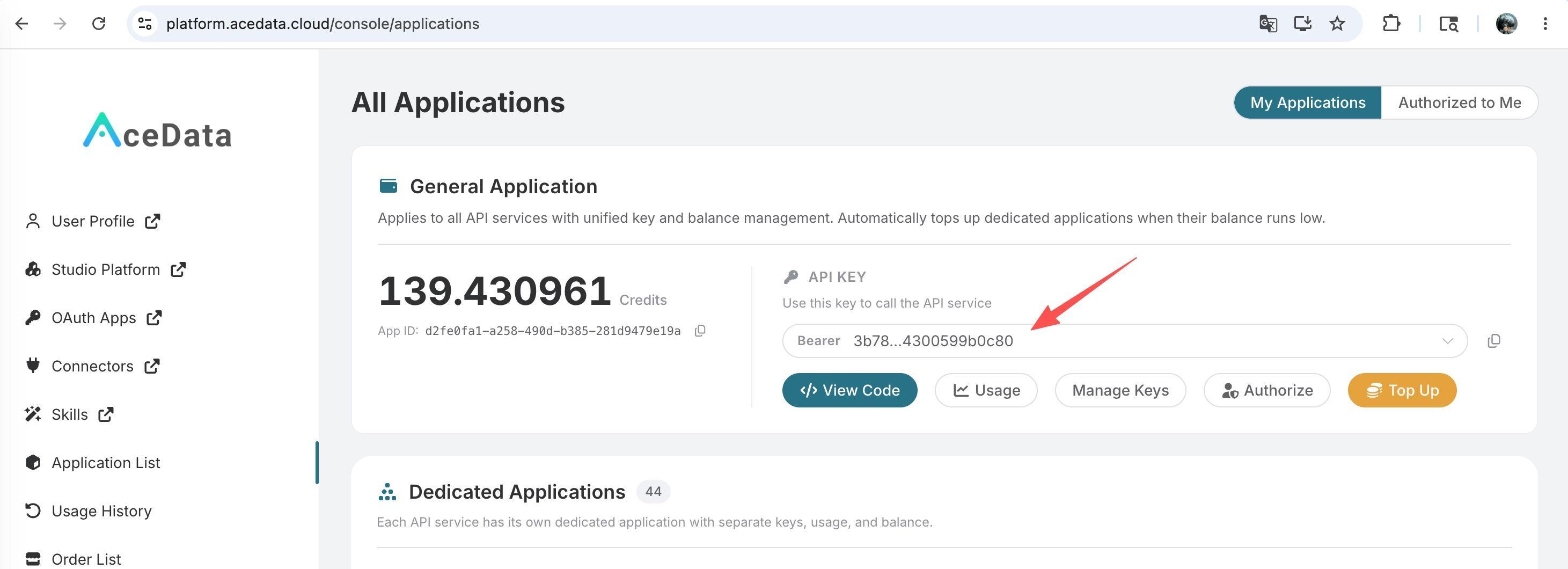Open Connectors in sidebar
Viewport: 1568px width, 569px height.
92,366
